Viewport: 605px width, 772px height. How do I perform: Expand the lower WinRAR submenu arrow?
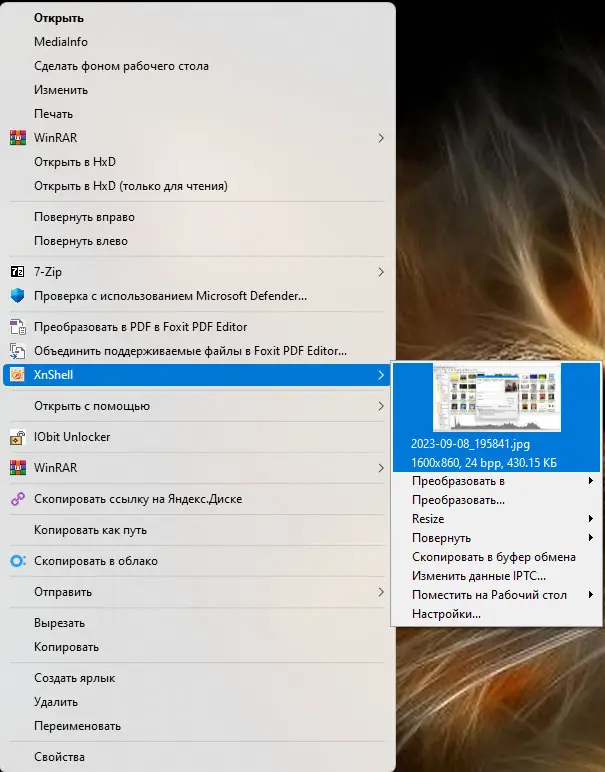click(381, 468)
